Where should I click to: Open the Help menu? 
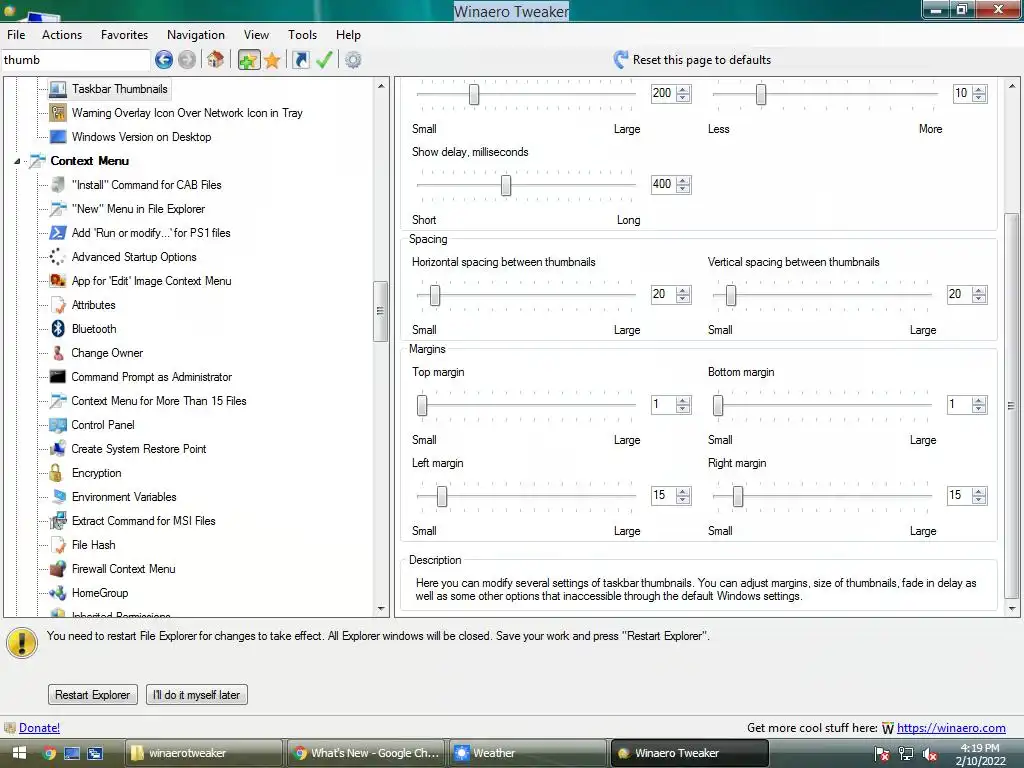[x=348, y=35]
